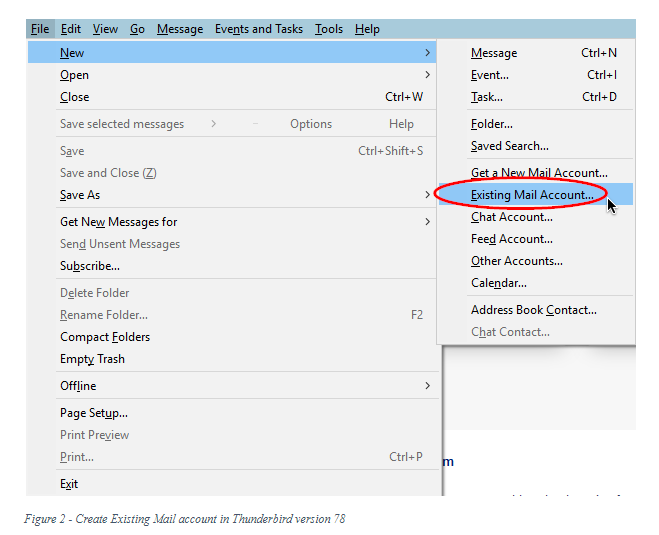Create new Saved Search... from submenu
The height and width of the screenshot is (535, 659).
pyautogui.click(x=536, y=145)
